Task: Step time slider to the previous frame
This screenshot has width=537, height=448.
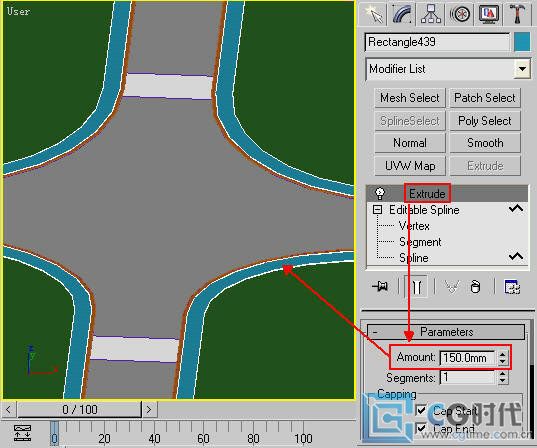Action: (9, 409)
